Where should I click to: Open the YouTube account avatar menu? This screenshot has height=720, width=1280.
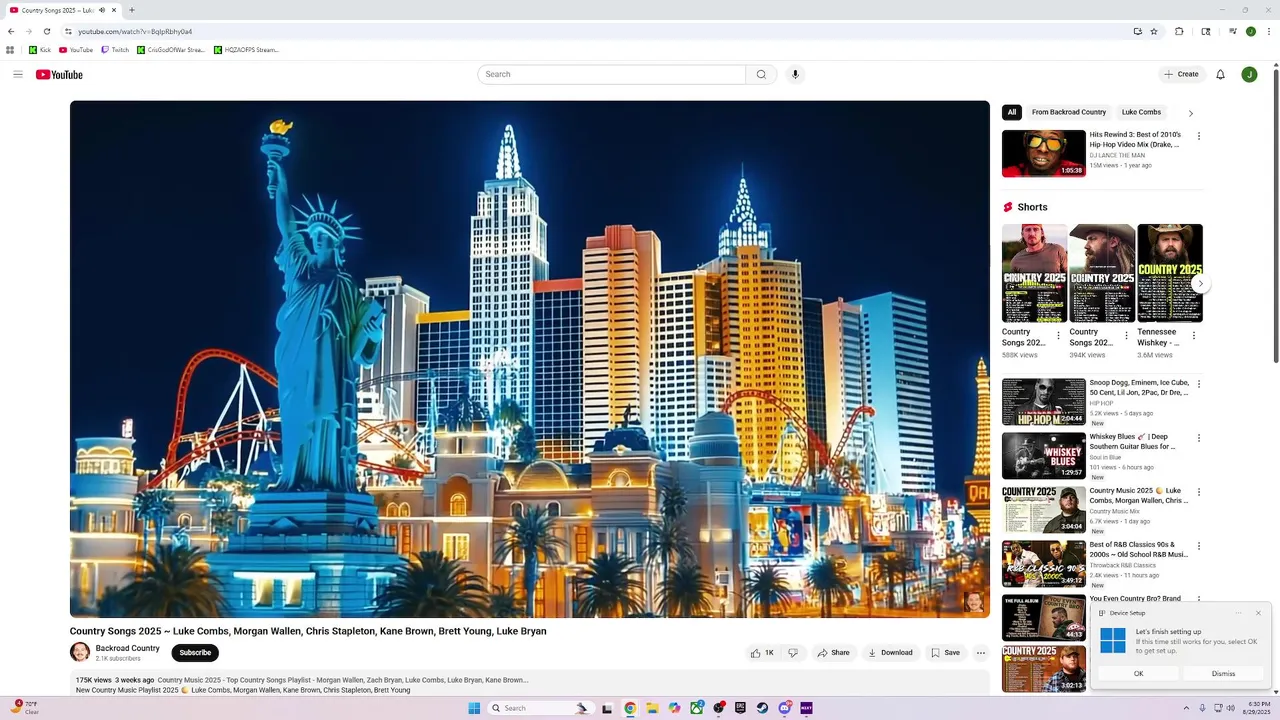click(1249, 74)
